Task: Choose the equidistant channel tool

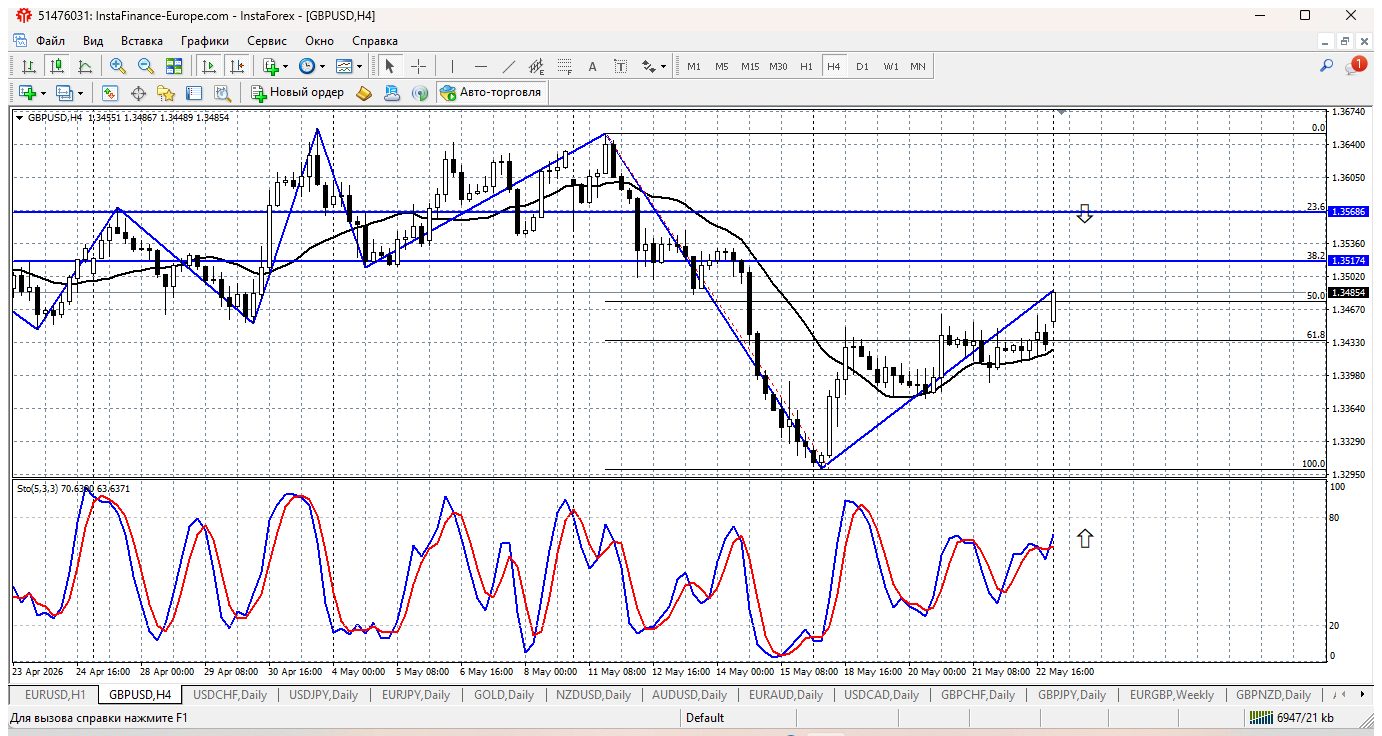Action: [537, 66]
